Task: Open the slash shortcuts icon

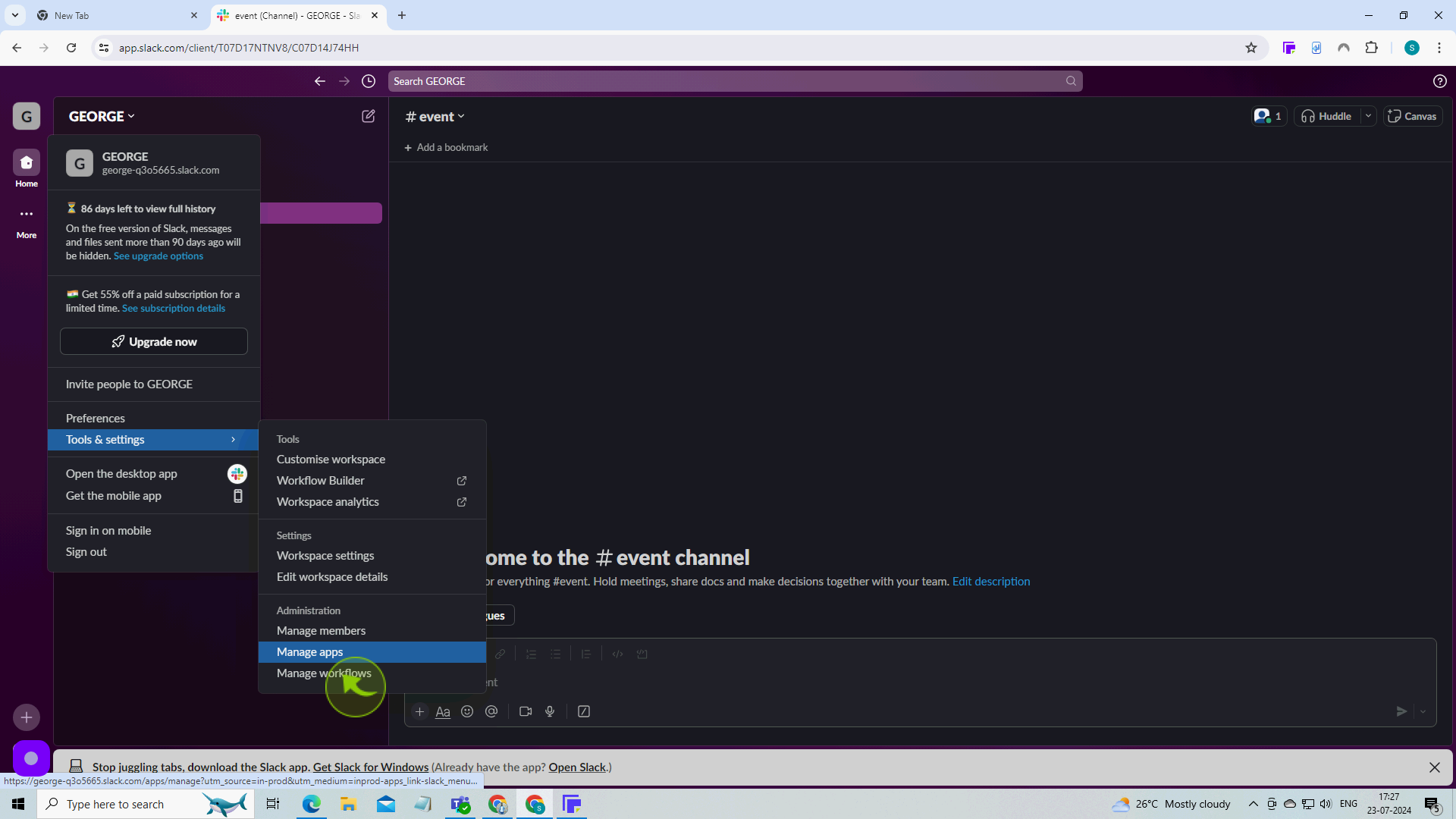Action: (584, 711)
